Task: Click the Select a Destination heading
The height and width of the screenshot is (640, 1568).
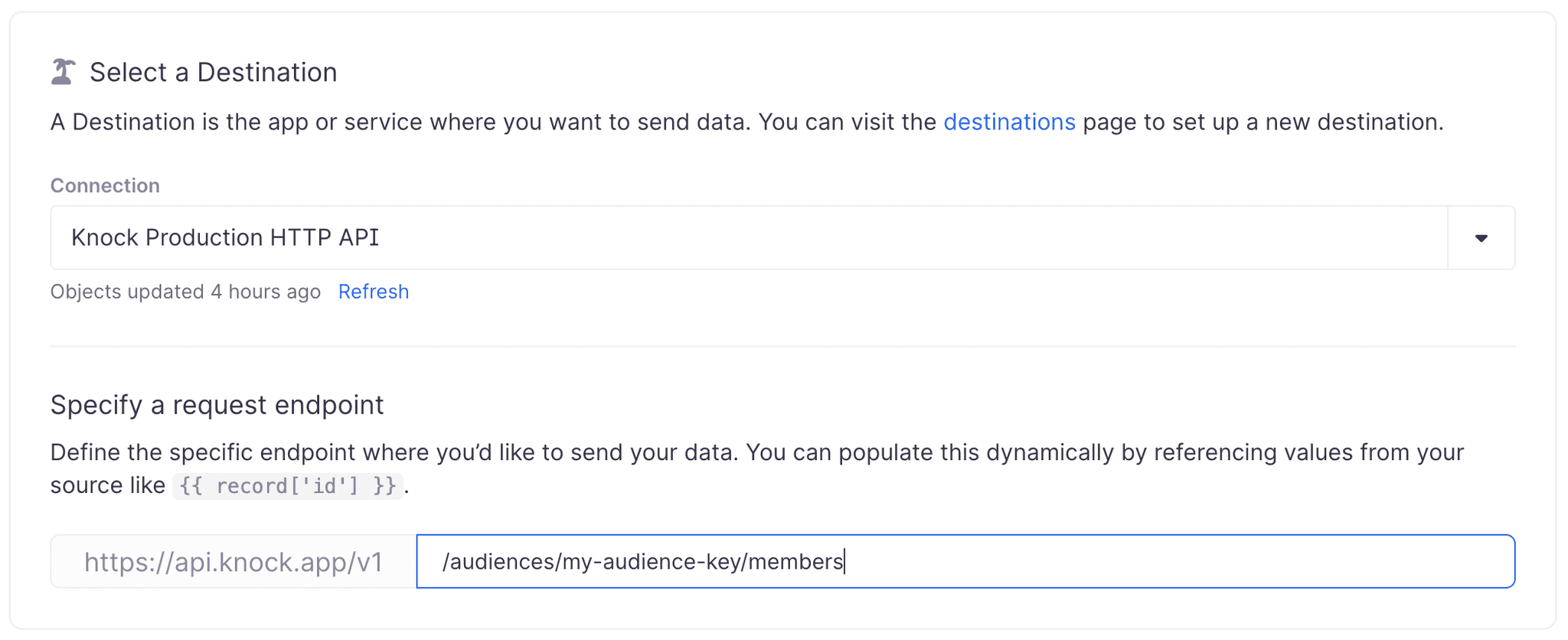Action: coord(214,72)
